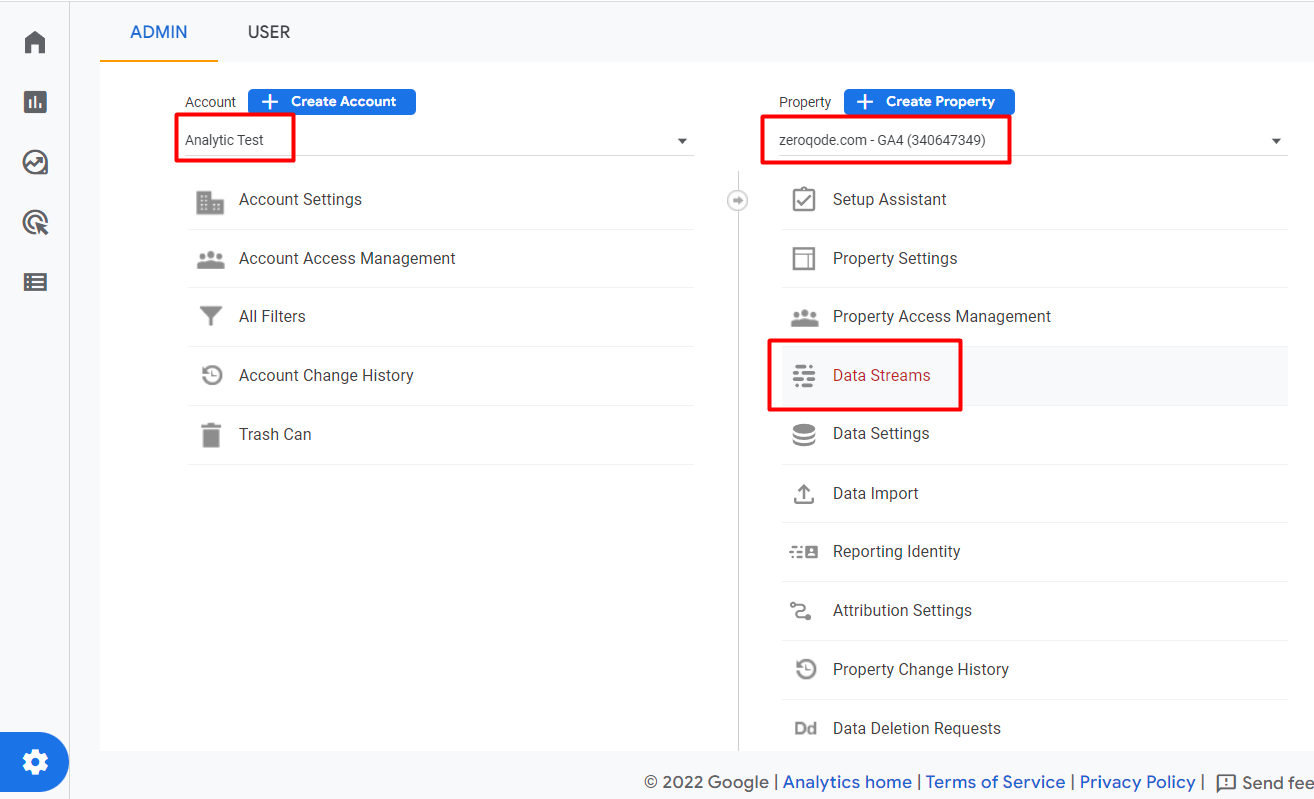Open Property Change History label
This screenshot has width=1314, height=799.
[920, 670]
